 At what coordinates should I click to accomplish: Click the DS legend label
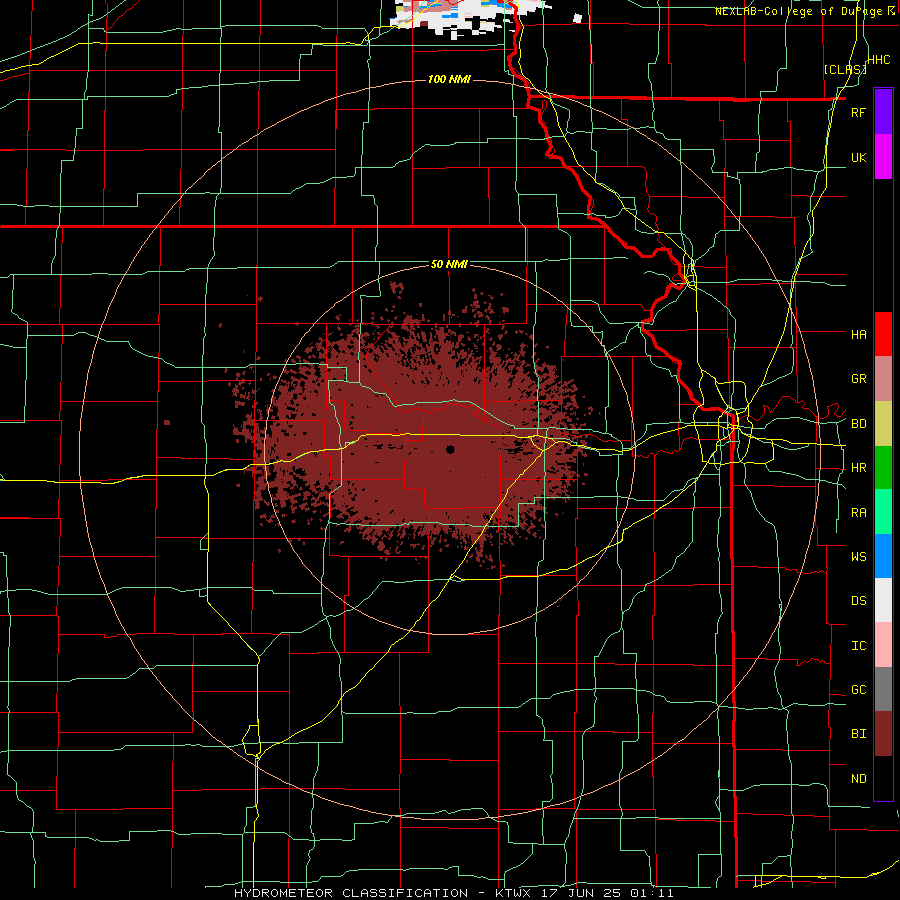(858, 601)
